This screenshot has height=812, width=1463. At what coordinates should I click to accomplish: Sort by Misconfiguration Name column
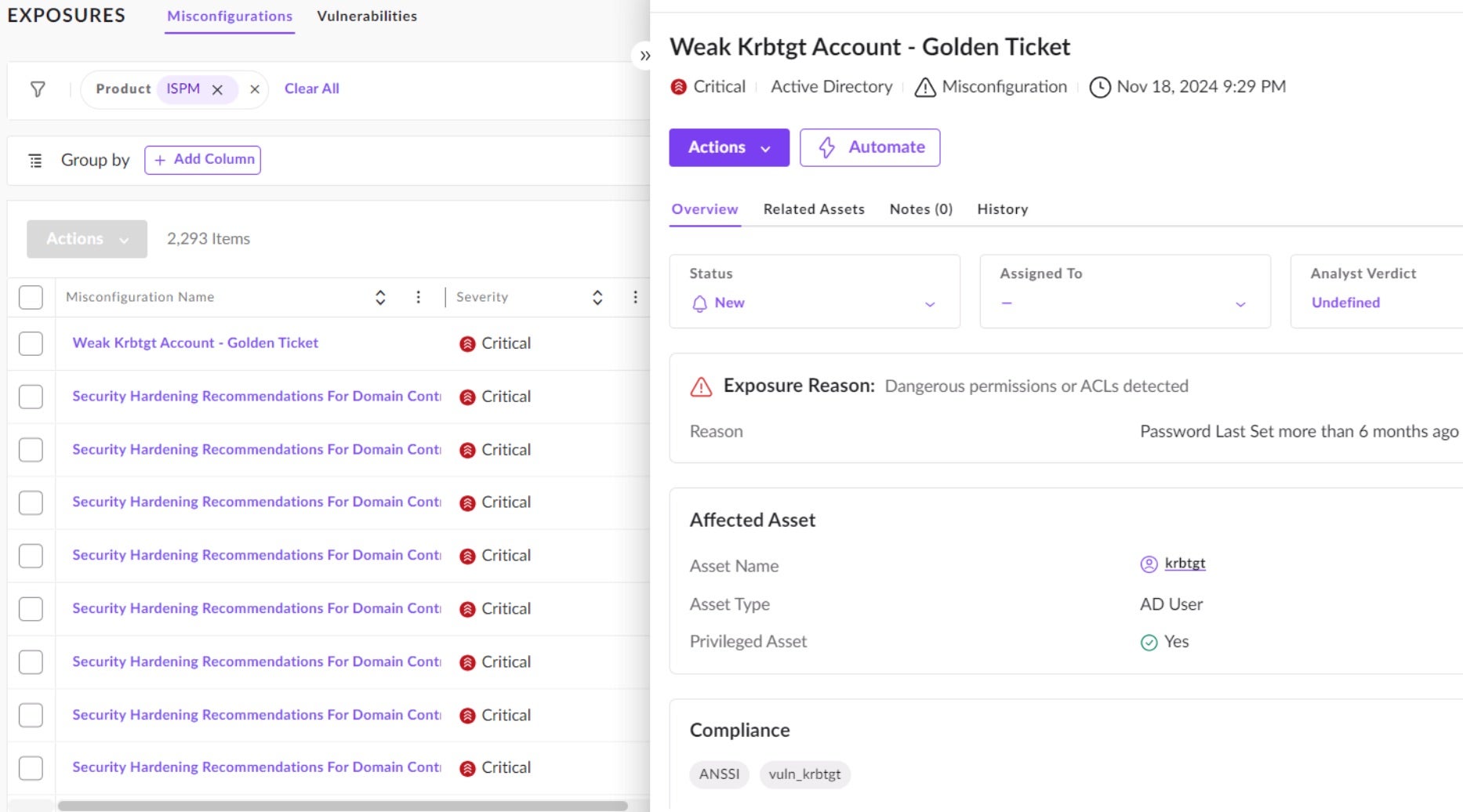point(380,297)
